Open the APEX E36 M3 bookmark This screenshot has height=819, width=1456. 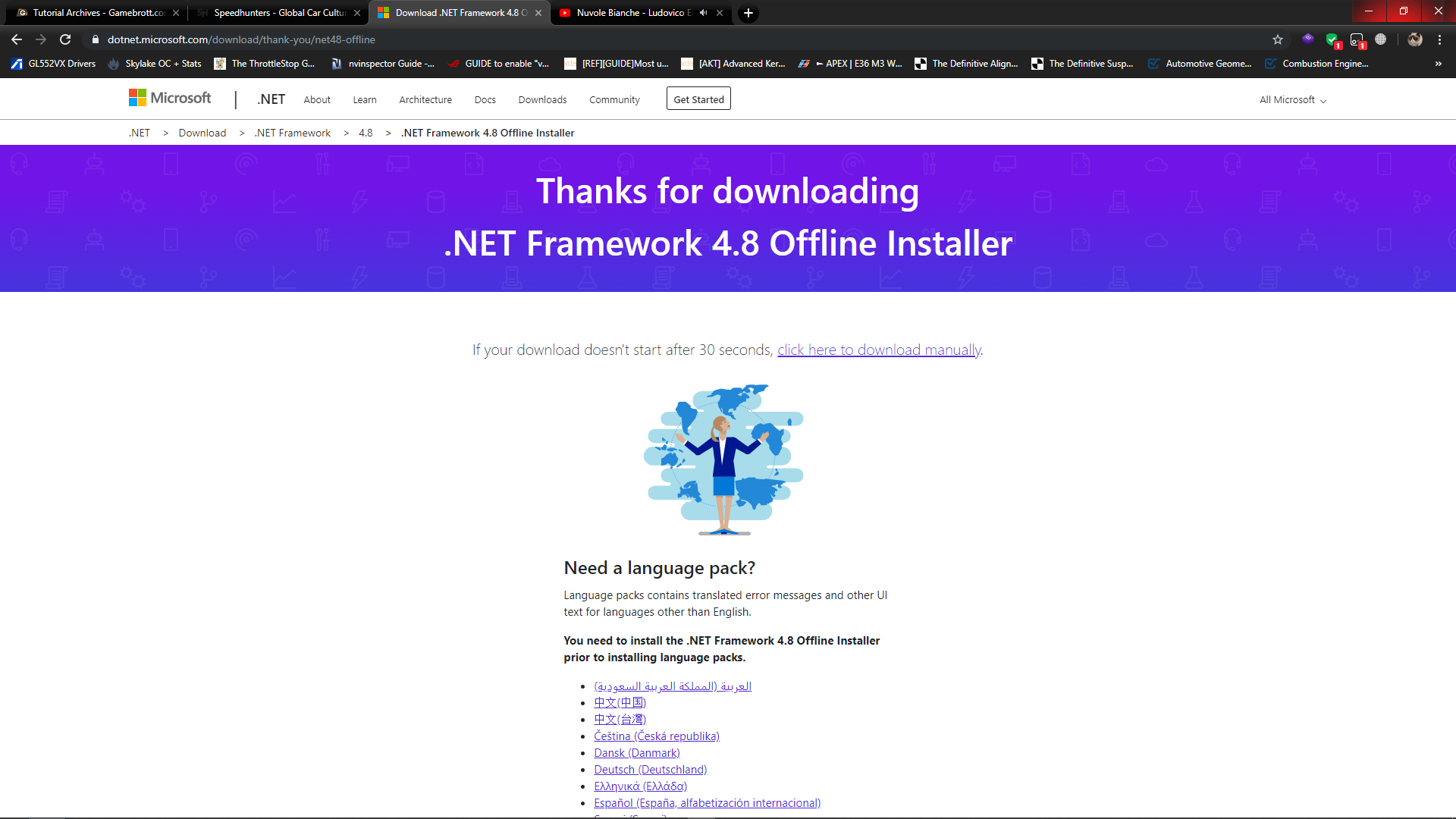tap(850, 64)
